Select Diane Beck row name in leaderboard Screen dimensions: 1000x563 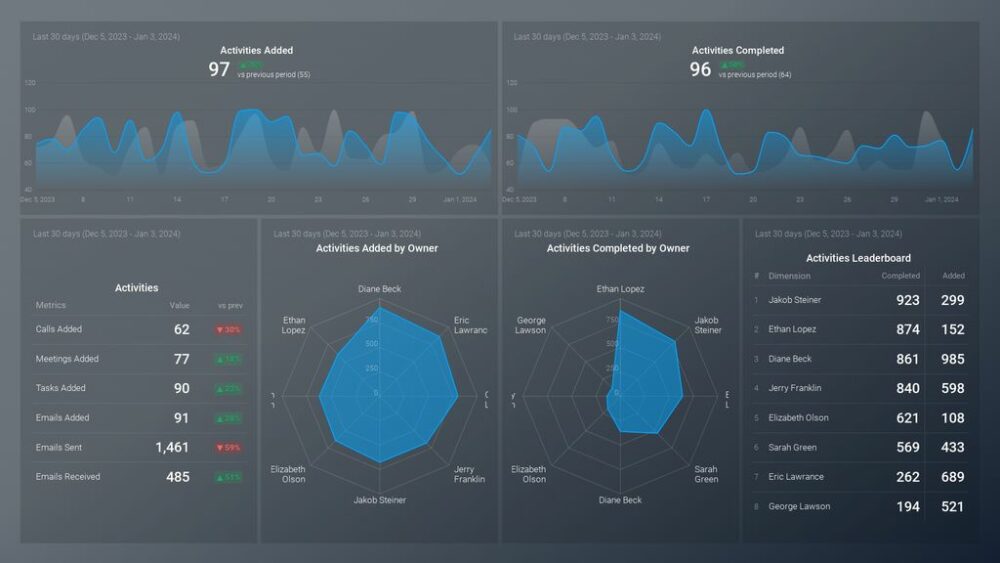(790, 359)
